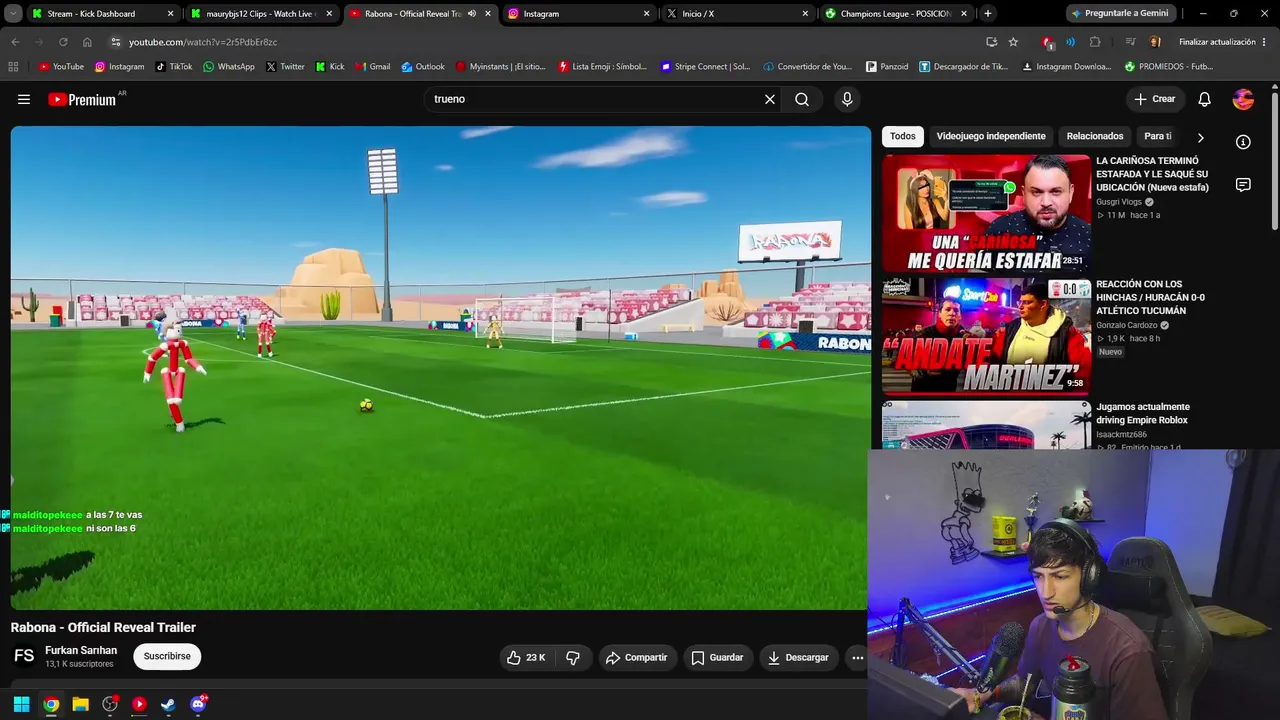Click the Descargar button
1280x720 pixels.
[x=798, y=657]
